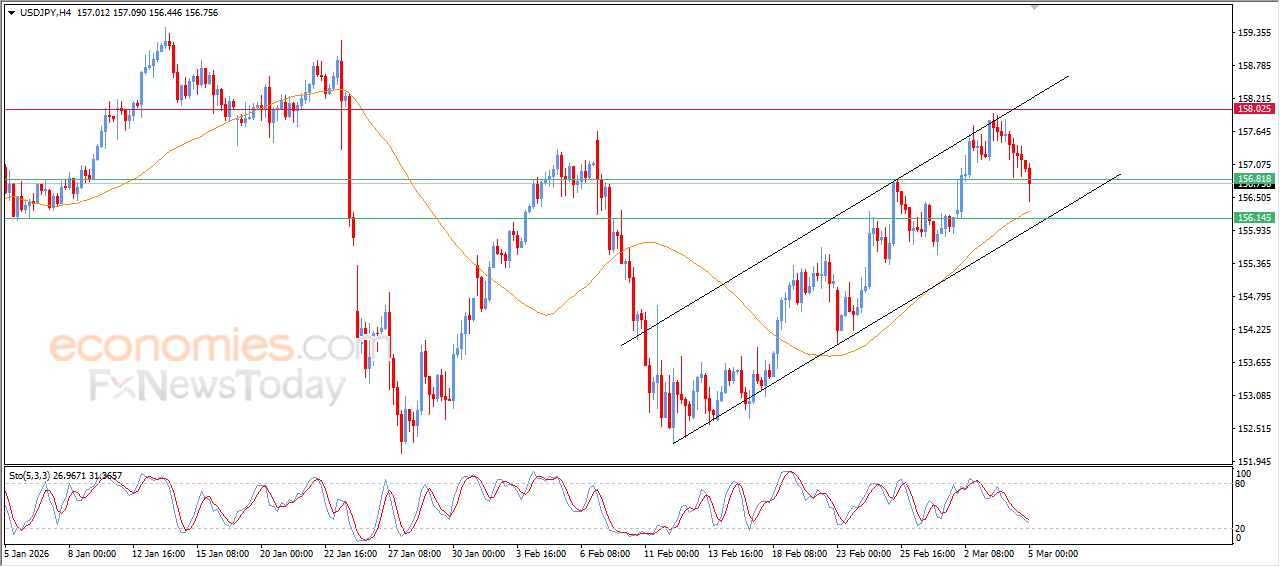Click the 5 Jan 2026 date label
1280x567 pixels.
[26, 553]
